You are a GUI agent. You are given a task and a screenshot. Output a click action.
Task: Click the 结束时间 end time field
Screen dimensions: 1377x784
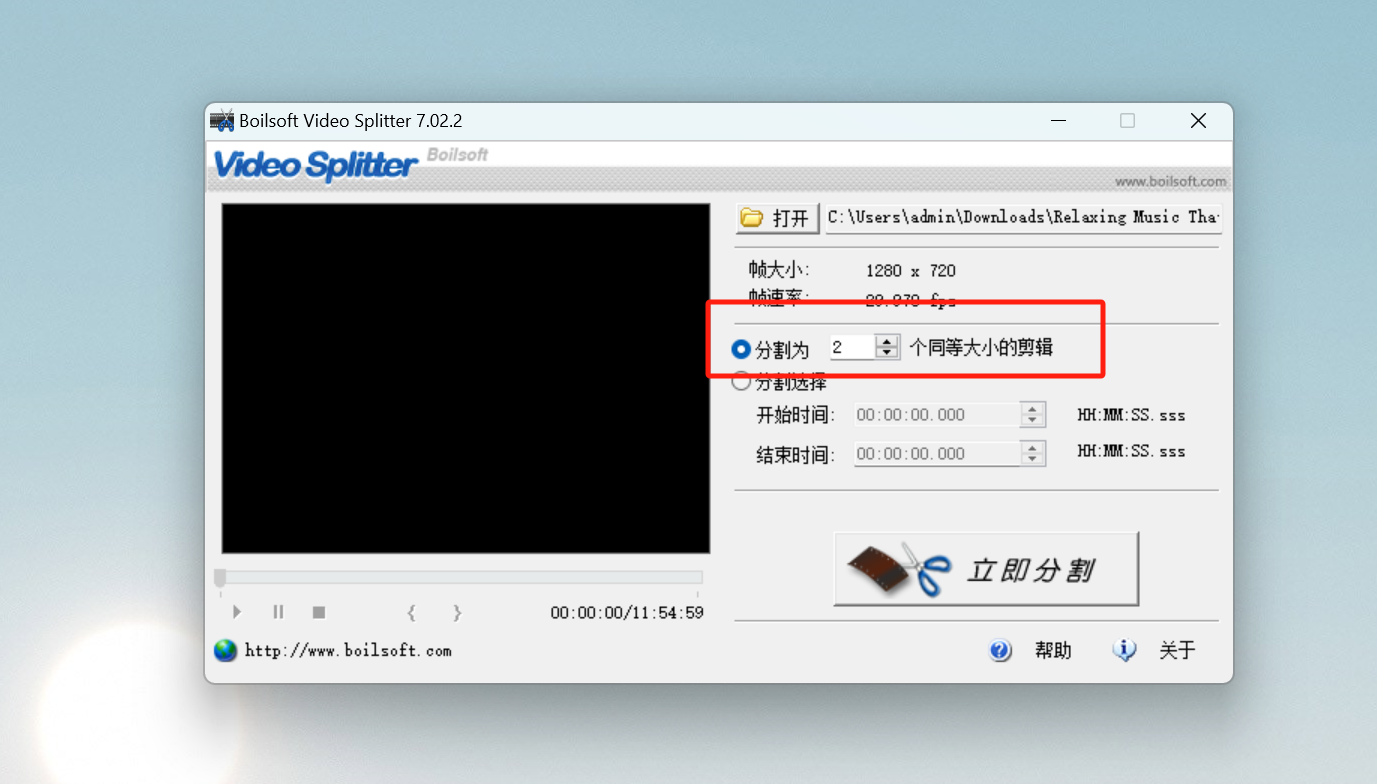click(x=937, y=453)
